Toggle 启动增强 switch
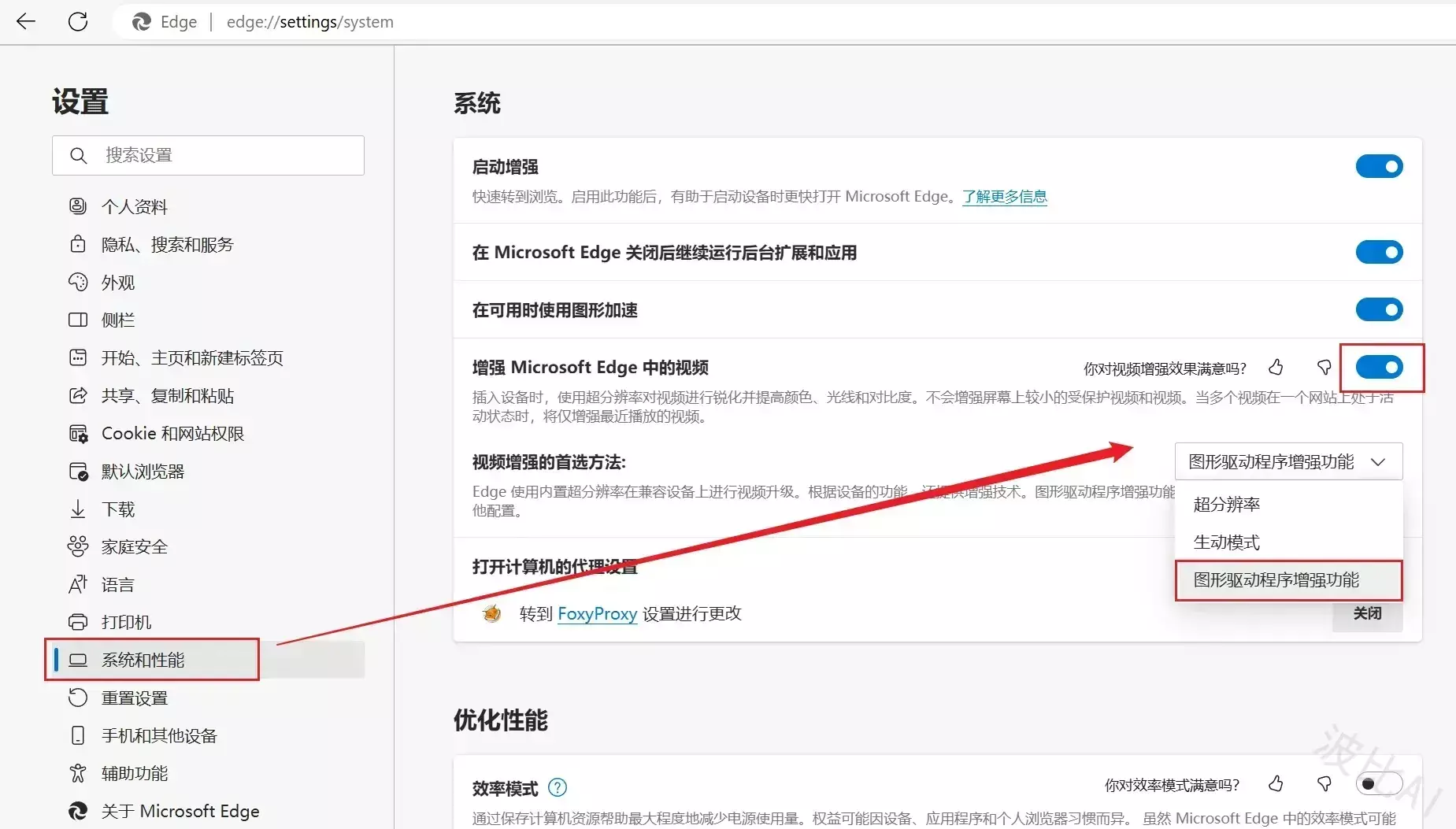 click(1379, 166)
